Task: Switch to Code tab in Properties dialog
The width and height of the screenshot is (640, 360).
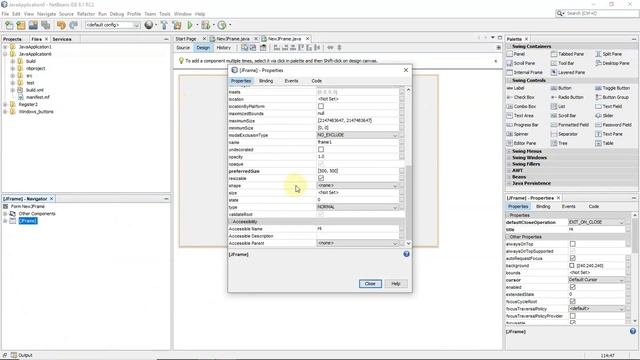Action: click(x=317, y=81)
